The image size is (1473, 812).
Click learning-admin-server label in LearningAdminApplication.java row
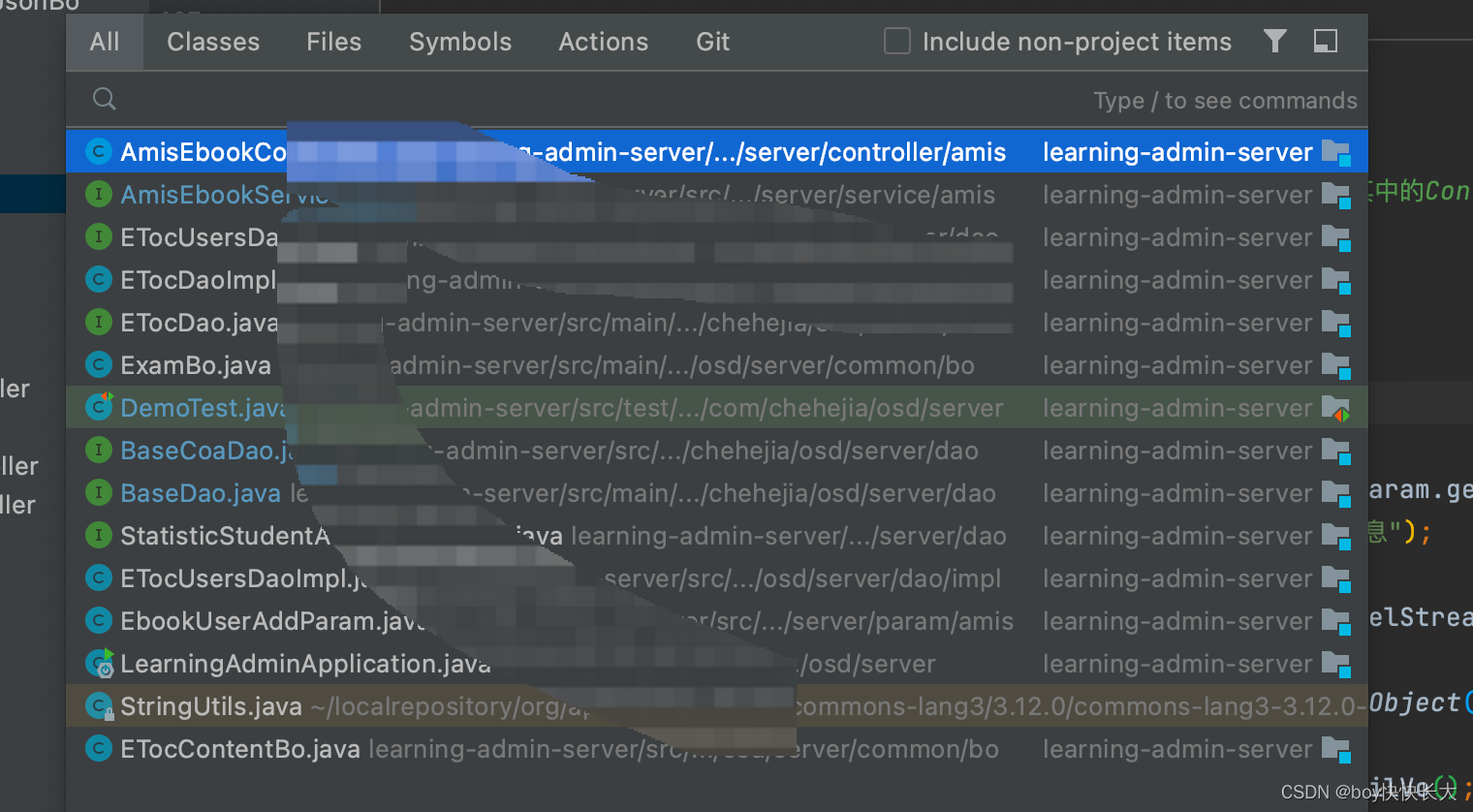1177,664
